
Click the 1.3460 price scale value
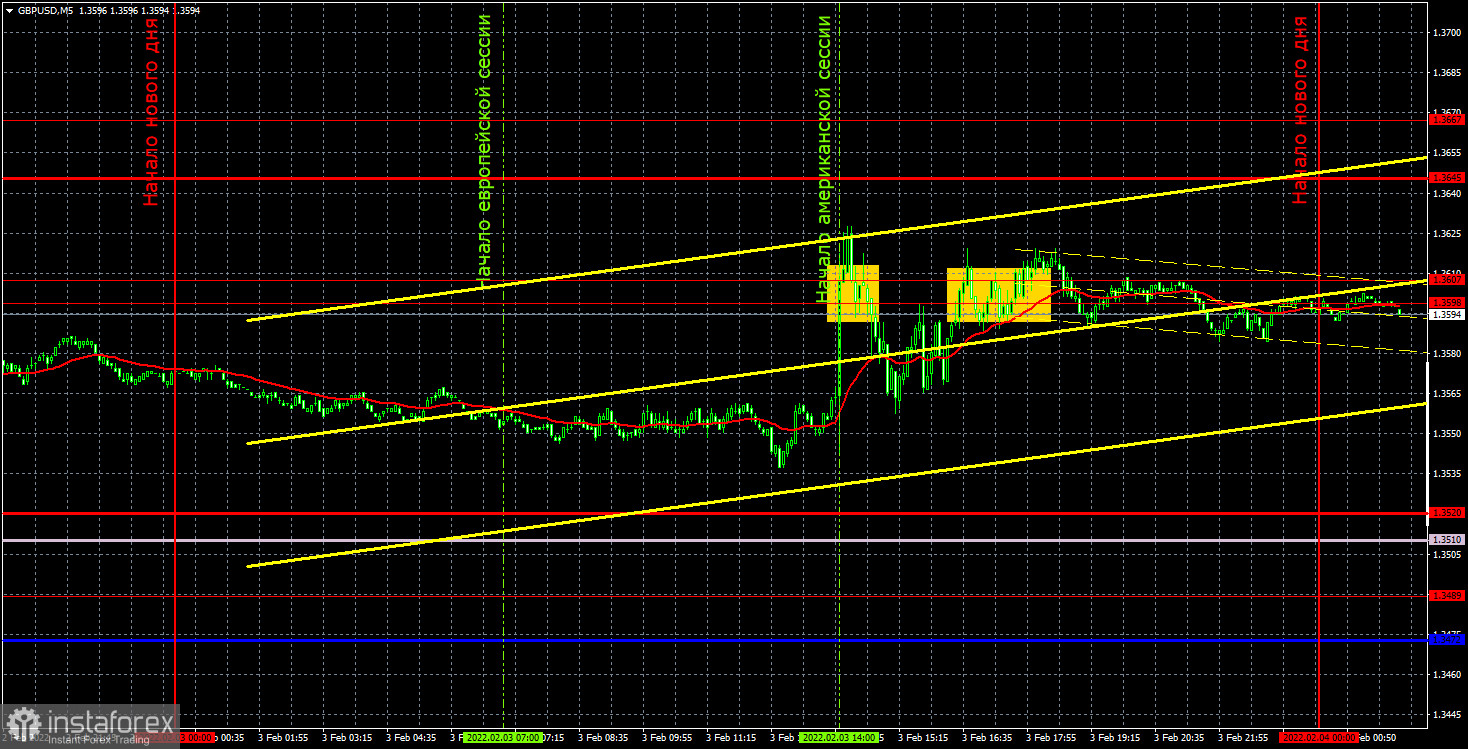coord(1447,675)
